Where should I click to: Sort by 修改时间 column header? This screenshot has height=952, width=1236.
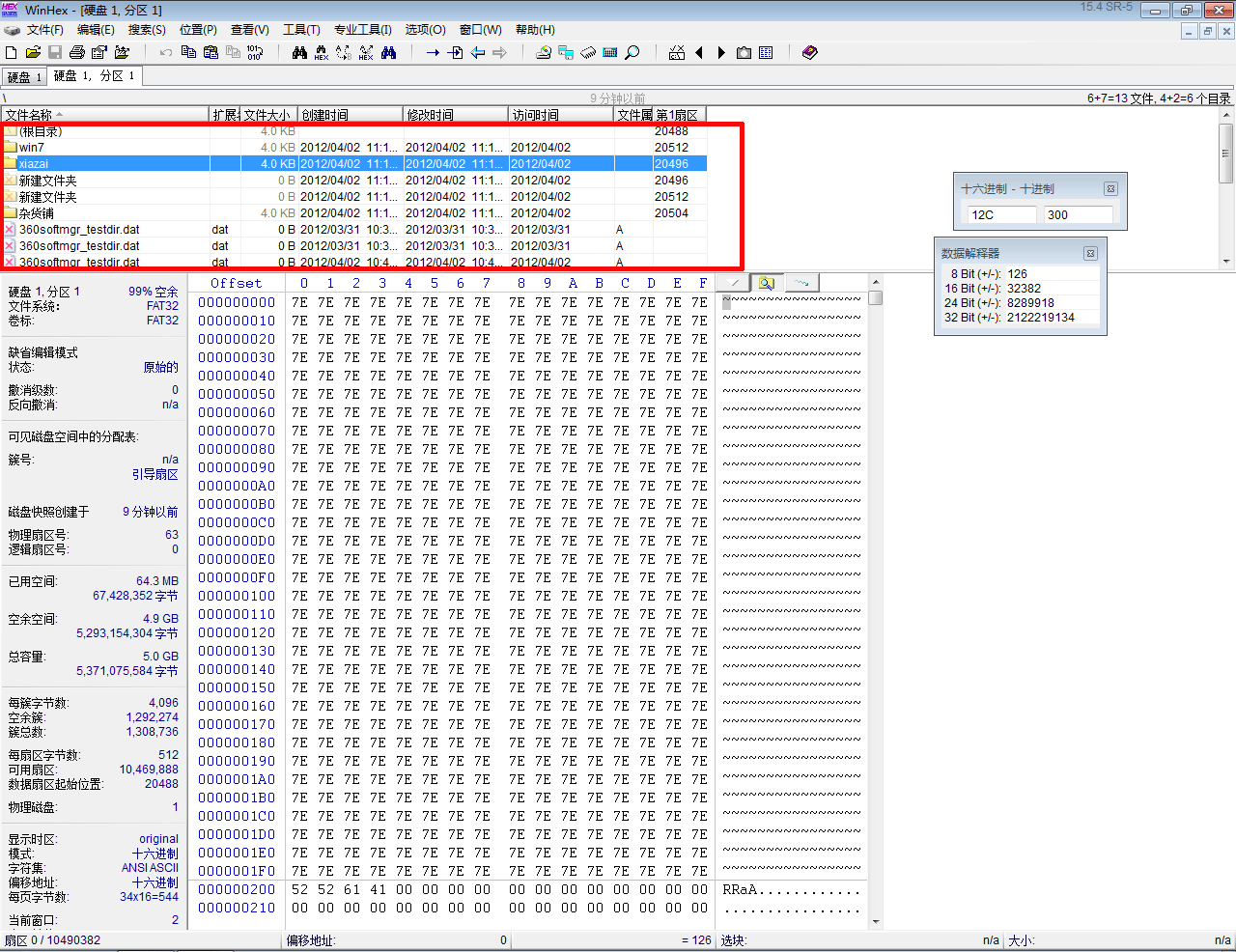456,115
